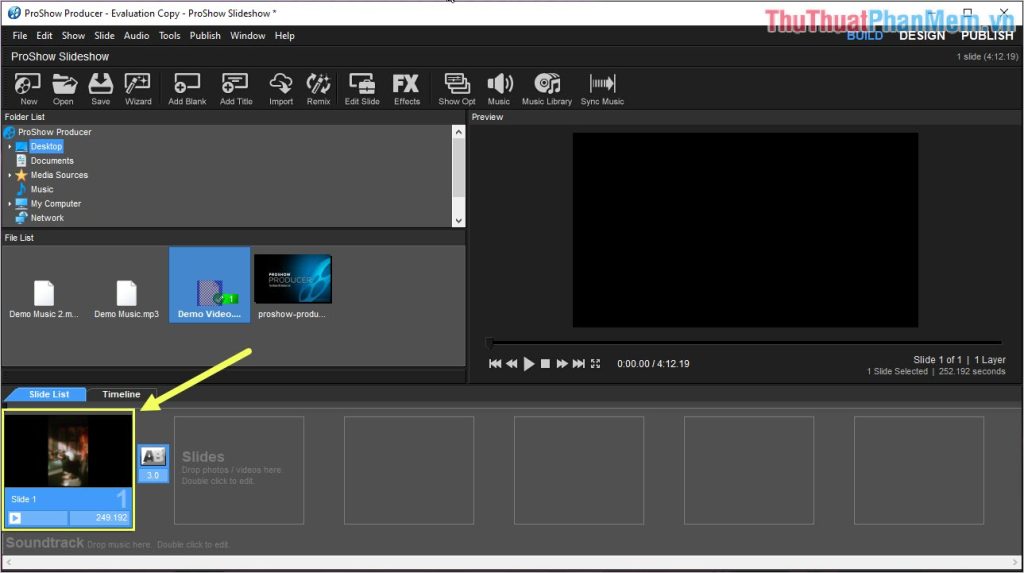This screenshot has height=573, width=1024.
Task: Expand the My Computer node
Action: [9, 204]
